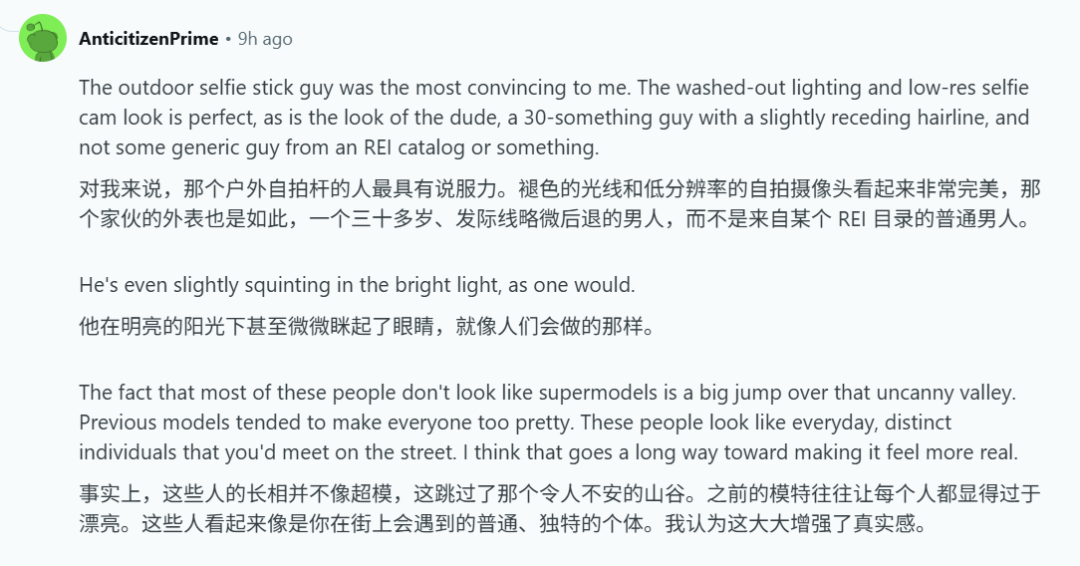Viewport: 1080px width, 566px height.
Task: Click the line starting "individuals that you'd meet"
Action: pyautogui.click(x=548, y=452)
